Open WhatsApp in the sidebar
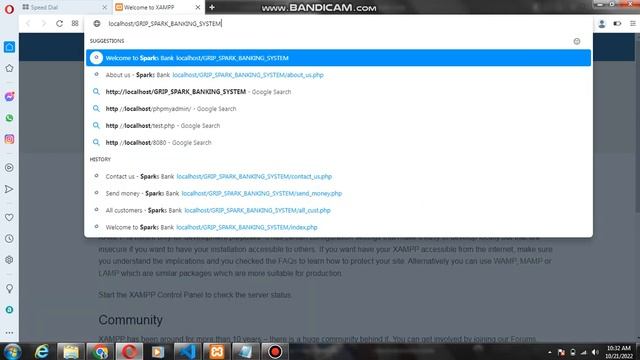Viewport: 640px width, 360px height. pyautogui.click(x=9, y=118)
